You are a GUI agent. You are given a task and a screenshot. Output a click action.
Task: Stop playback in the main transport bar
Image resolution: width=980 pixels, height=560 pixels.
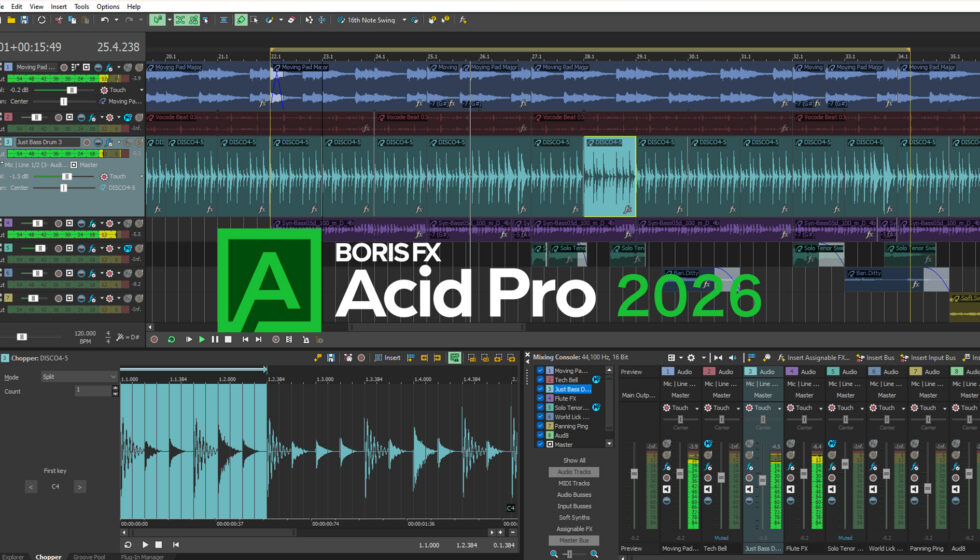click(x=228, y=339)
